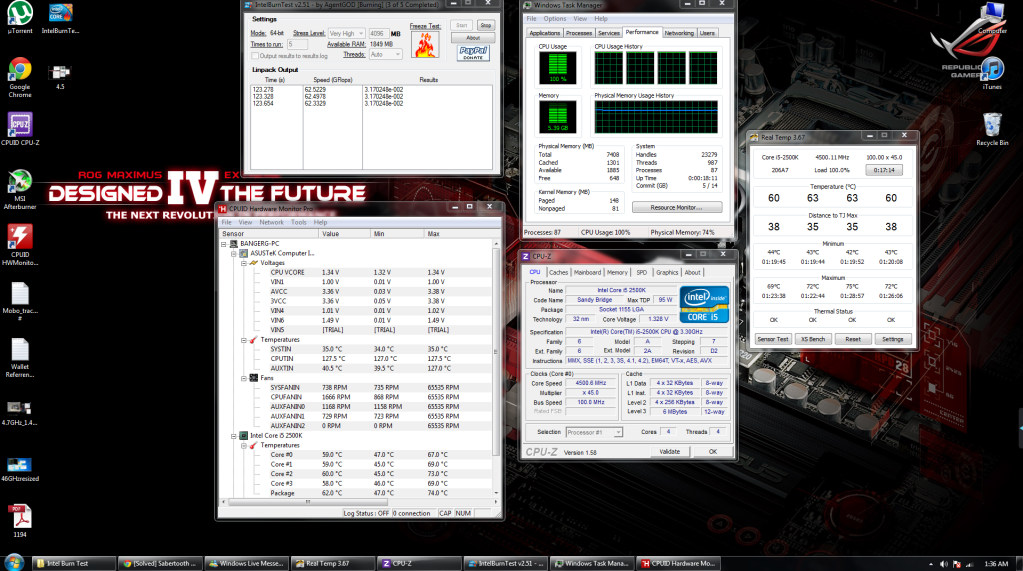Click the network tray icon
Screen dimensions: 1023x571
[x=970, y=564]
